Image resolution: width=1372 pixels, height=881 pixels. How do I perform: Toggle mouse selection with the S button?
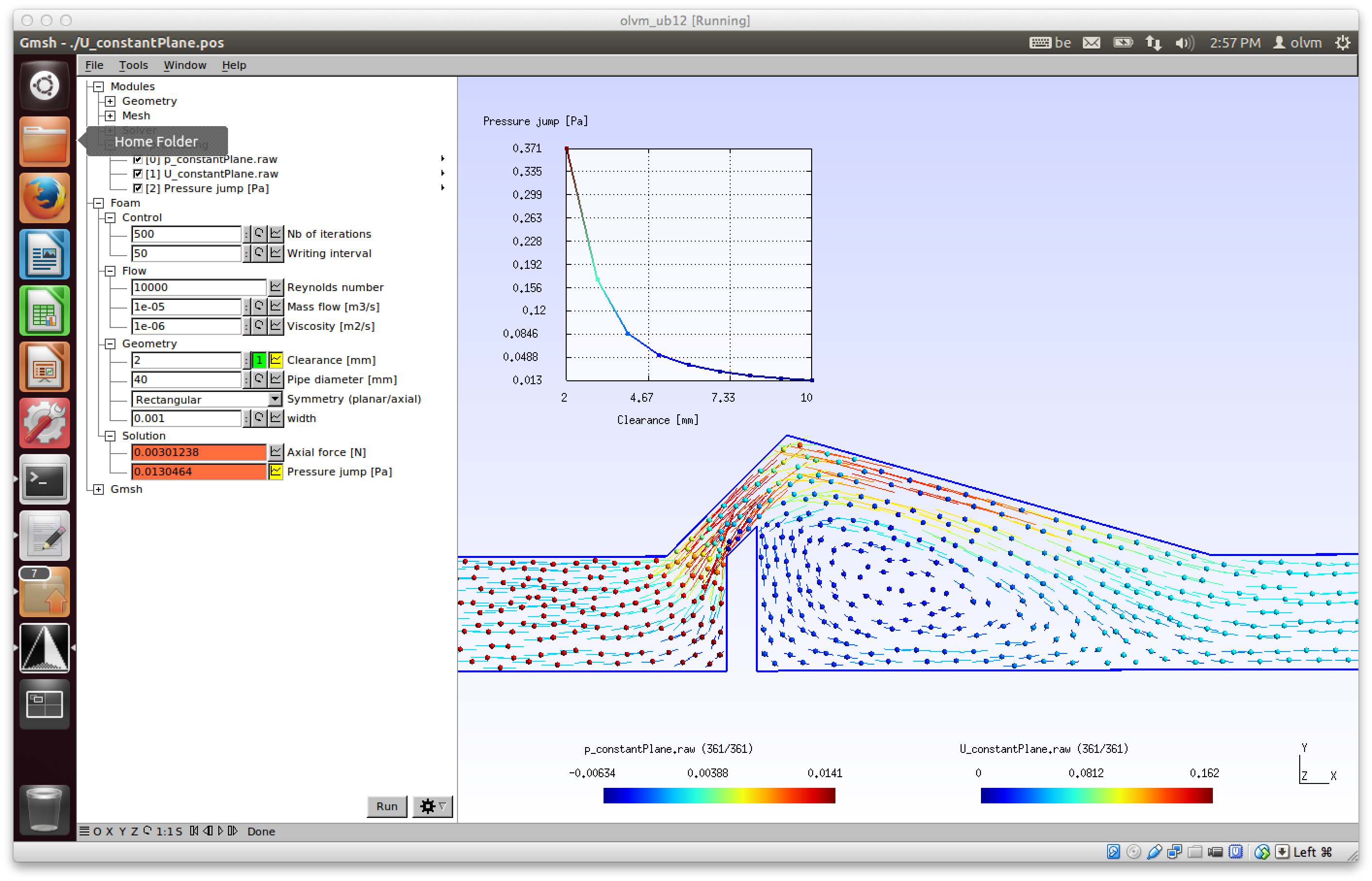pos(179,831)
